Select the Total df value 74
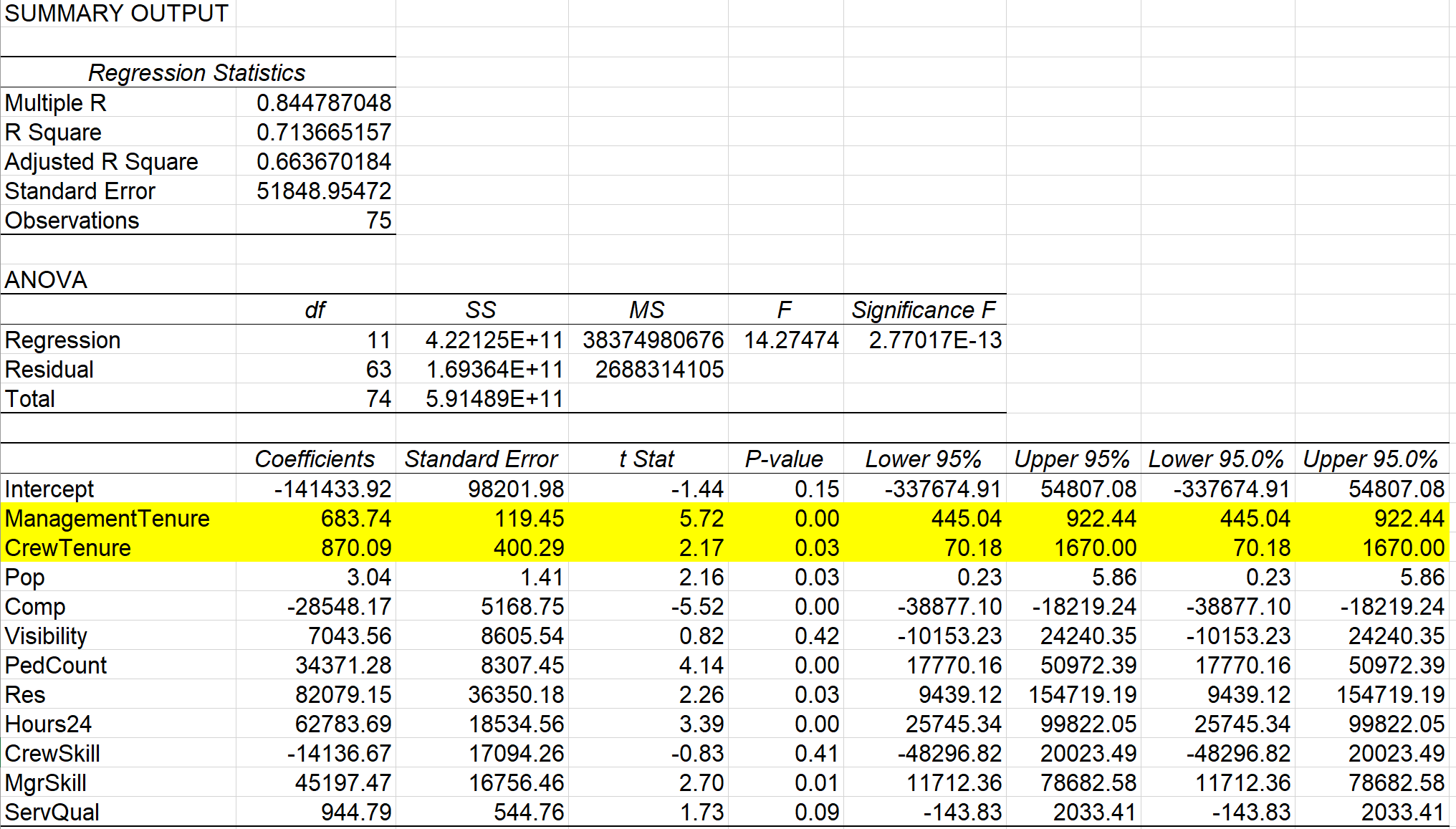The height and width of the screenshot is (829, 1456). click(x=378, y=398)
